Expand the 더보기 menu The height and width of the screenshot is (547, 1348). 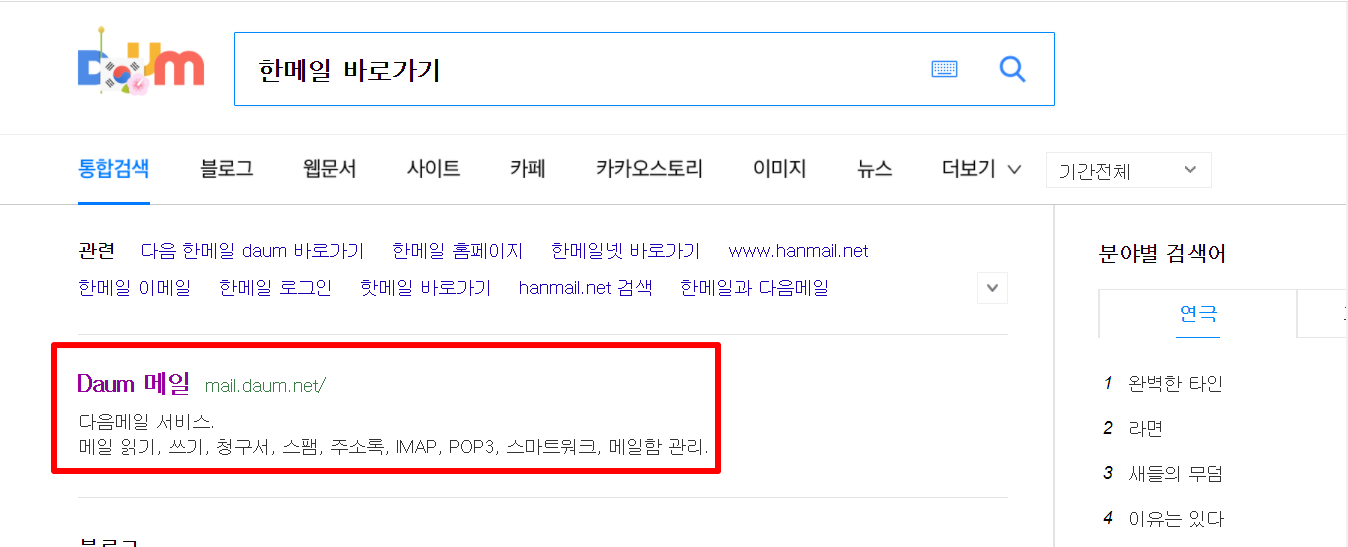(981, 169)
